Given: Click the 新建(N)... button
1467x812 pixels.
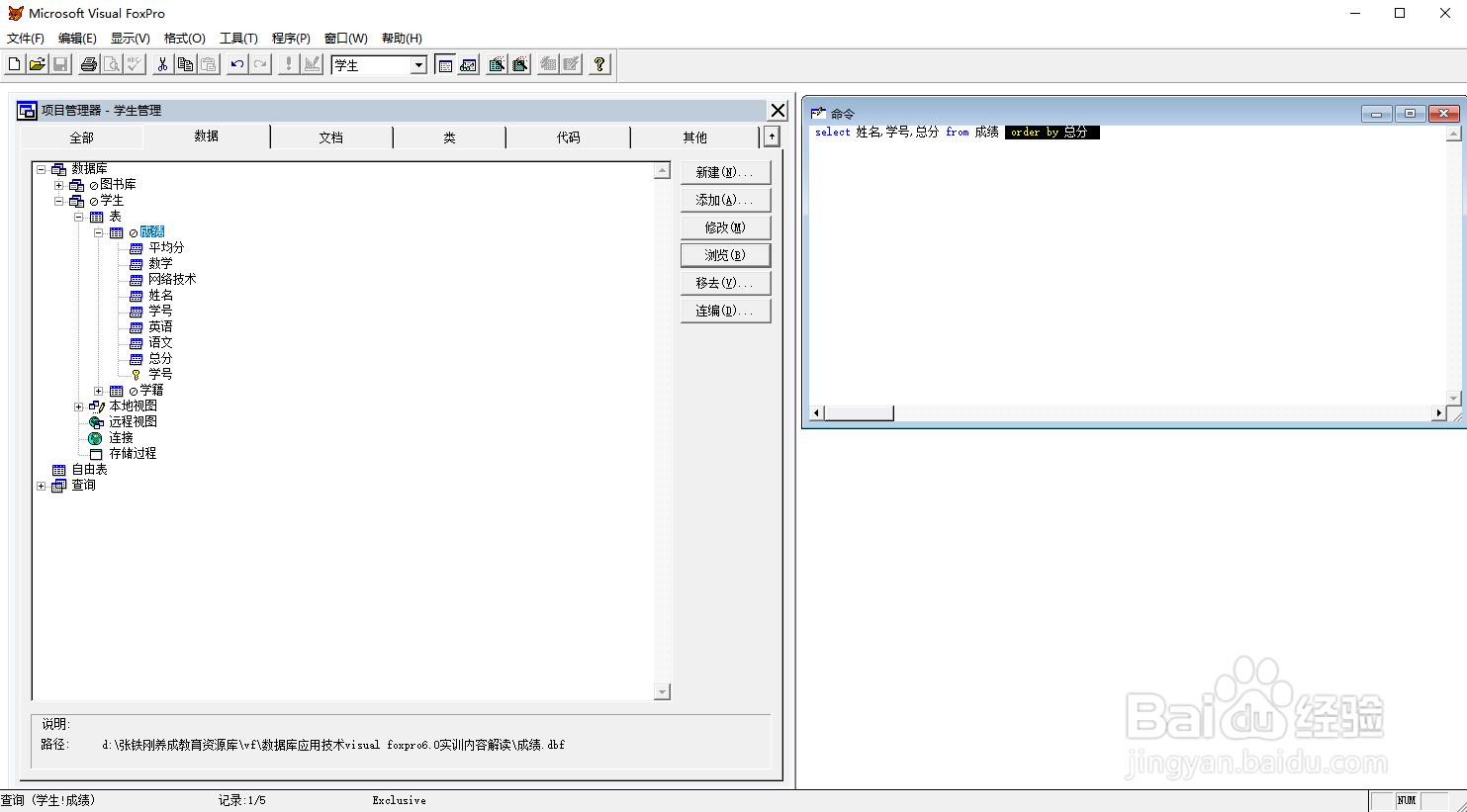Looking at the screenshot, I should click(x=725, y=172).
